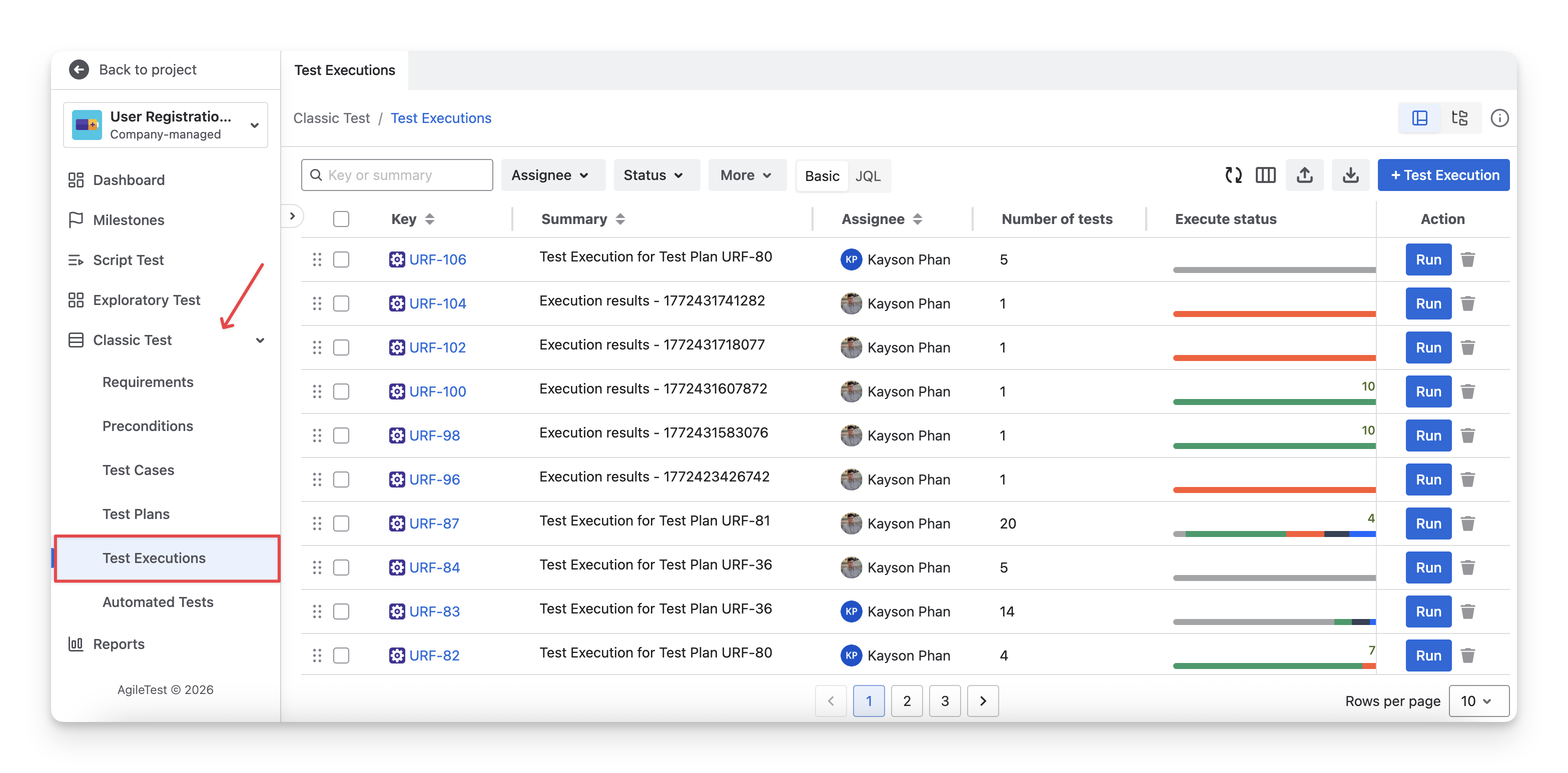Check the select-all header checkbox
Image resolution: width=1568 pixels, height=773 pixels.
341,219
